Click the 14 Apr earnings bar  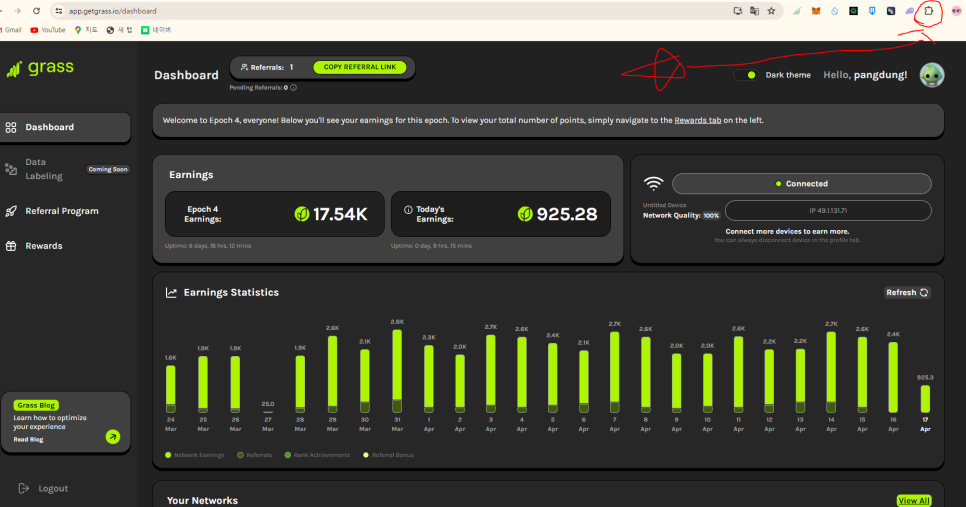tap(831, 372)
